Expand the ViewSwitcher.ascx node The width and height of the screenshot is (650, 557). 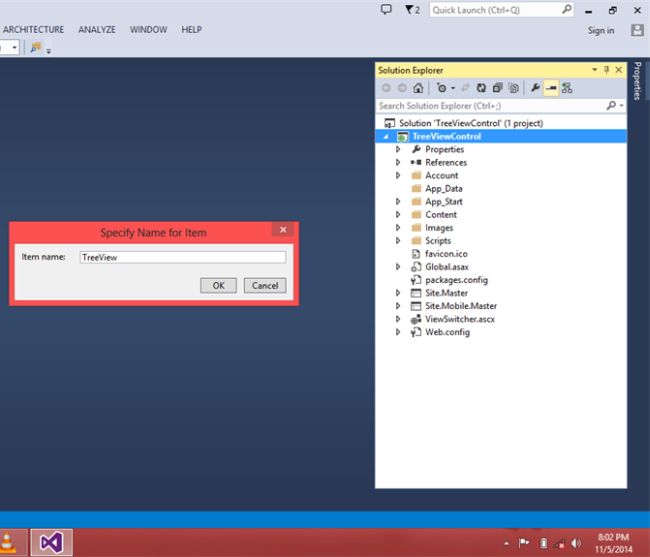coord(398,319)
